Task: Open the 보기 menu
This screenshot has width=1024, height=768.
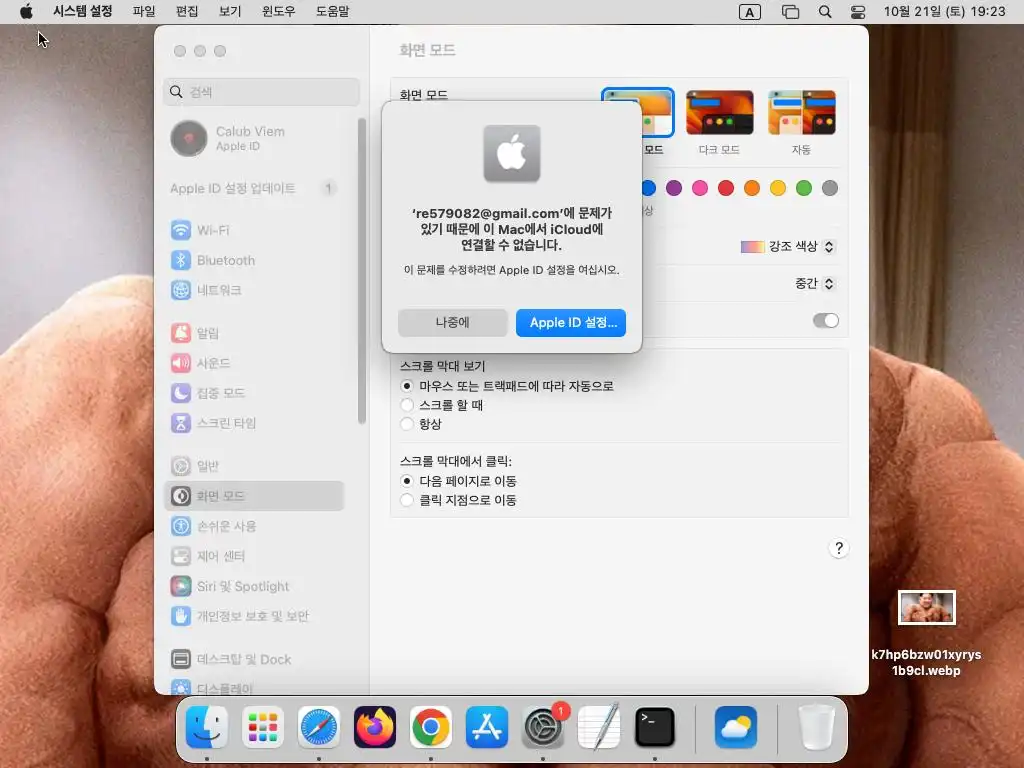Action: click(x=230, y=11)
